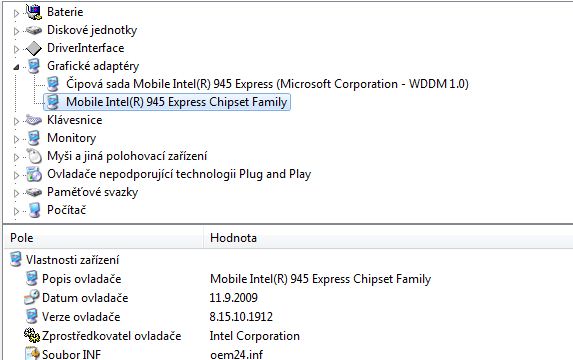Collapse the Grafické adaptéry node
This screenshot has height=360, width=573.
tap(16, 67)
